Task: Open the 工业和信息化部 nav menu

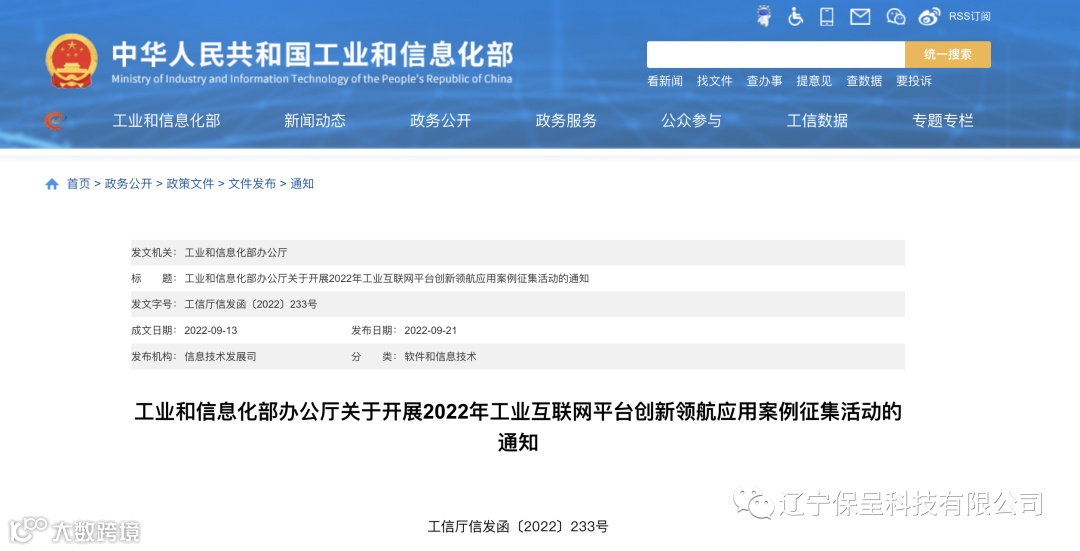Action: [167, 121]
